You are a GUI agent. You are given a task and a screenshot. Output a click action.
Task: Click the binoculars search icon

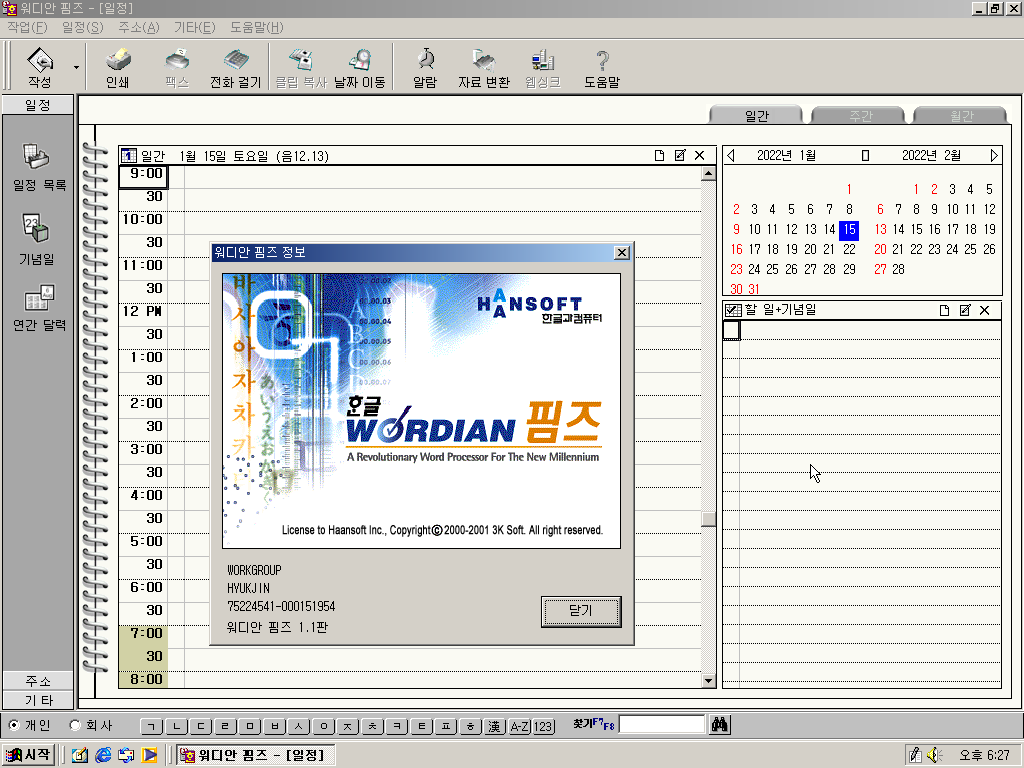(x=720, y=725)
